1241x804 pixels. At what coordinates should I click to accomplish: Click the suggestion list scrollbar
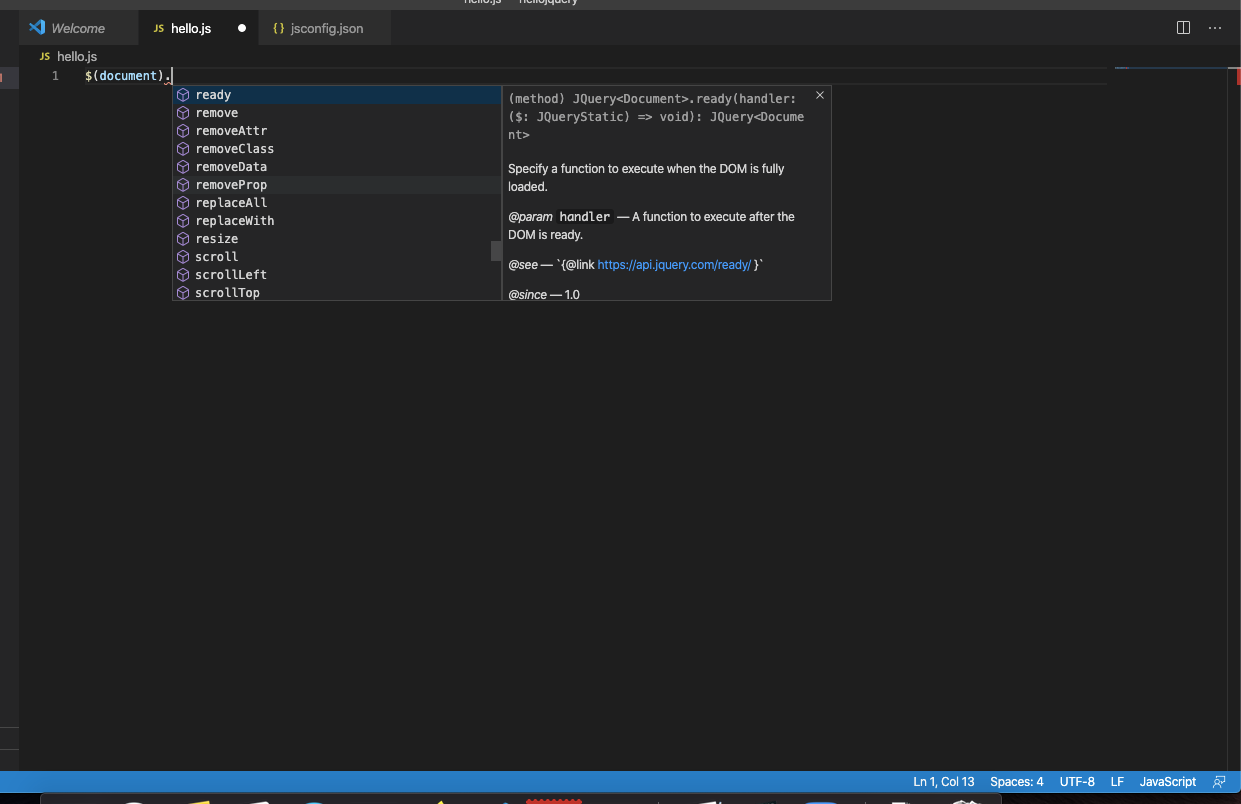pyautogui.click(x=495, y=251)
